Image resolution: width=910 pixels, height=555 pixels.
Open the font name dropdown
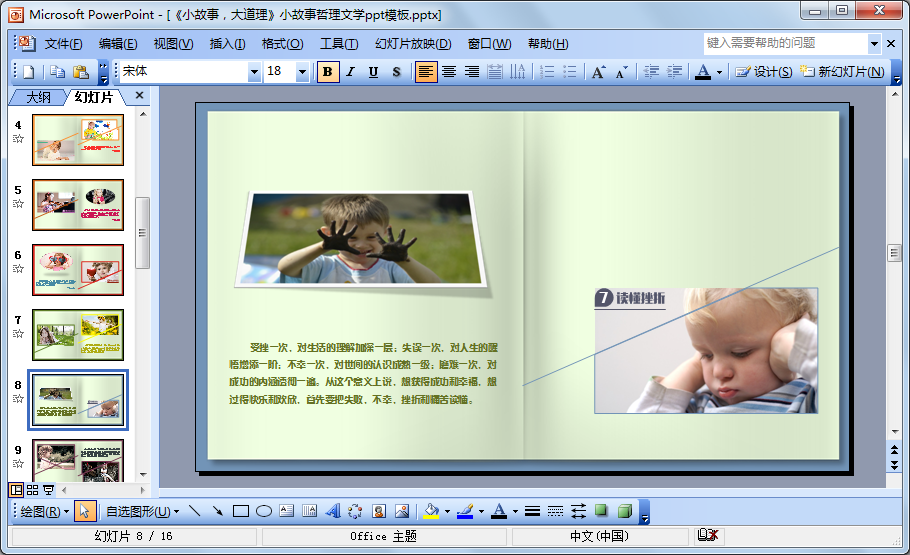pos(254,72)
